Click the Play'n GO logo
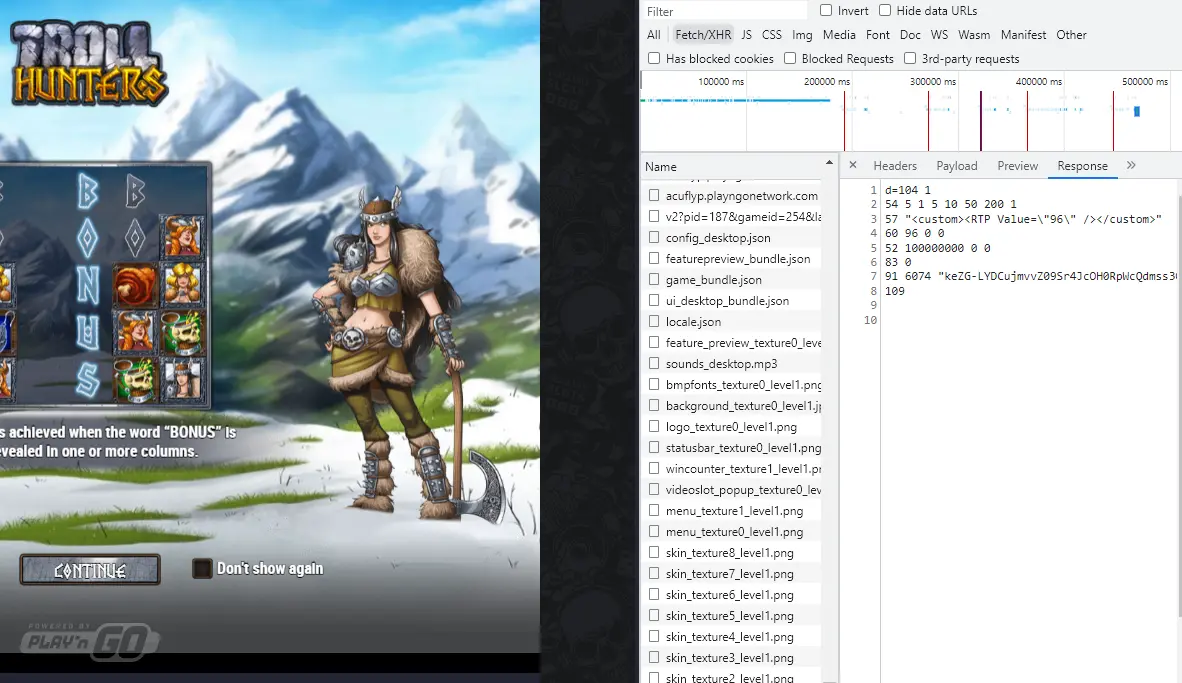The width and height of the screenshot is (1182, 683). [x=89, y=641]
